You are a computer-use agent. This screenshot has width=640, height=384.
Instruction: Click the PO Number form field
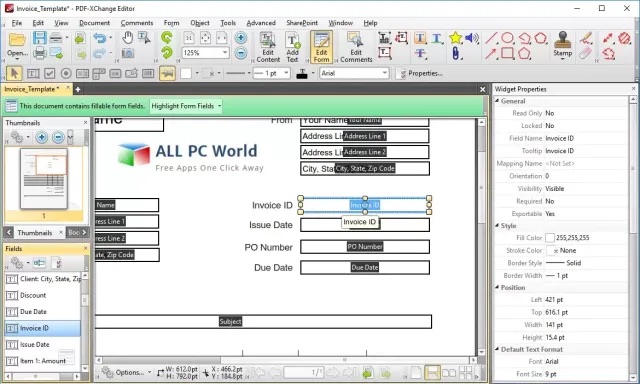(x=365, y=246)
